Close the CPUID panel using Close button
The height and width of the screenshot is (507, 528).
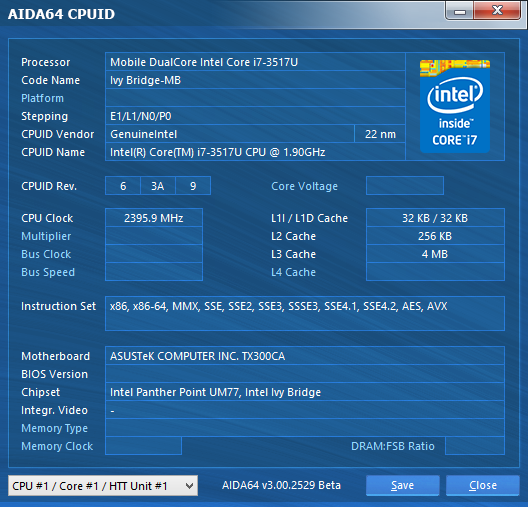point(483,485)
